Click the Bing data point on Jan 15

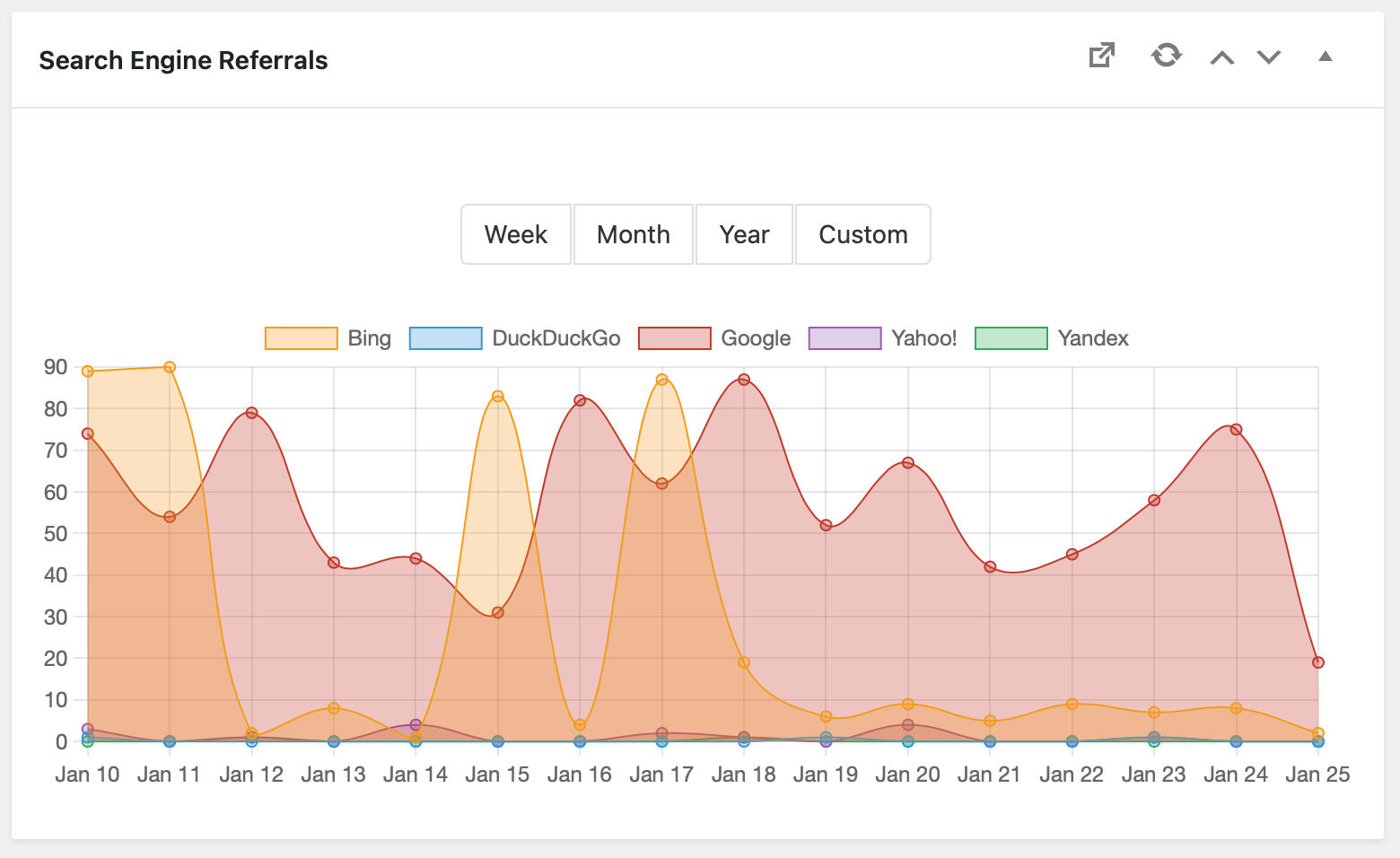498,396
